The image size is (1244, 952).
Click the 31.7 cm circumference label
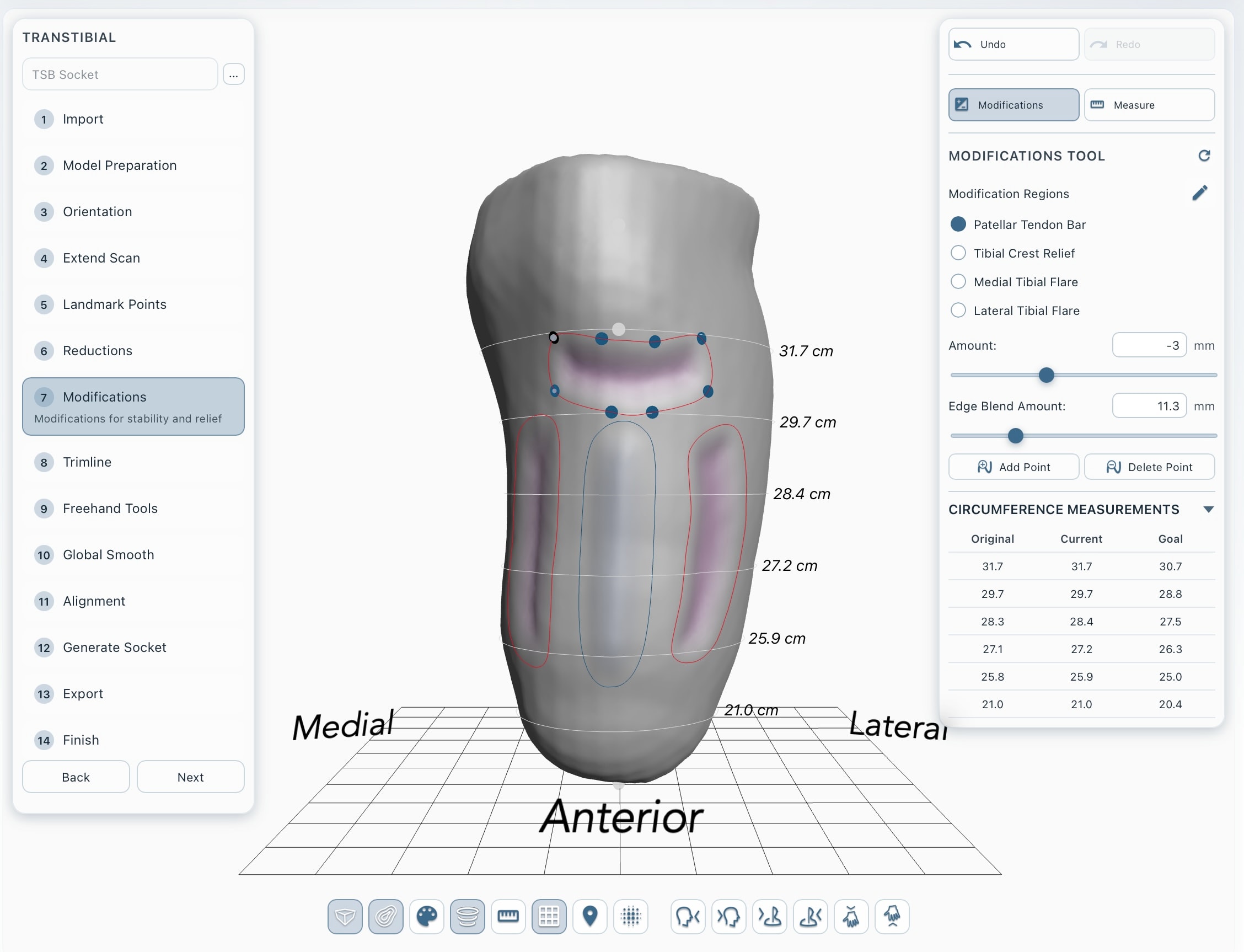pos(806,351)
